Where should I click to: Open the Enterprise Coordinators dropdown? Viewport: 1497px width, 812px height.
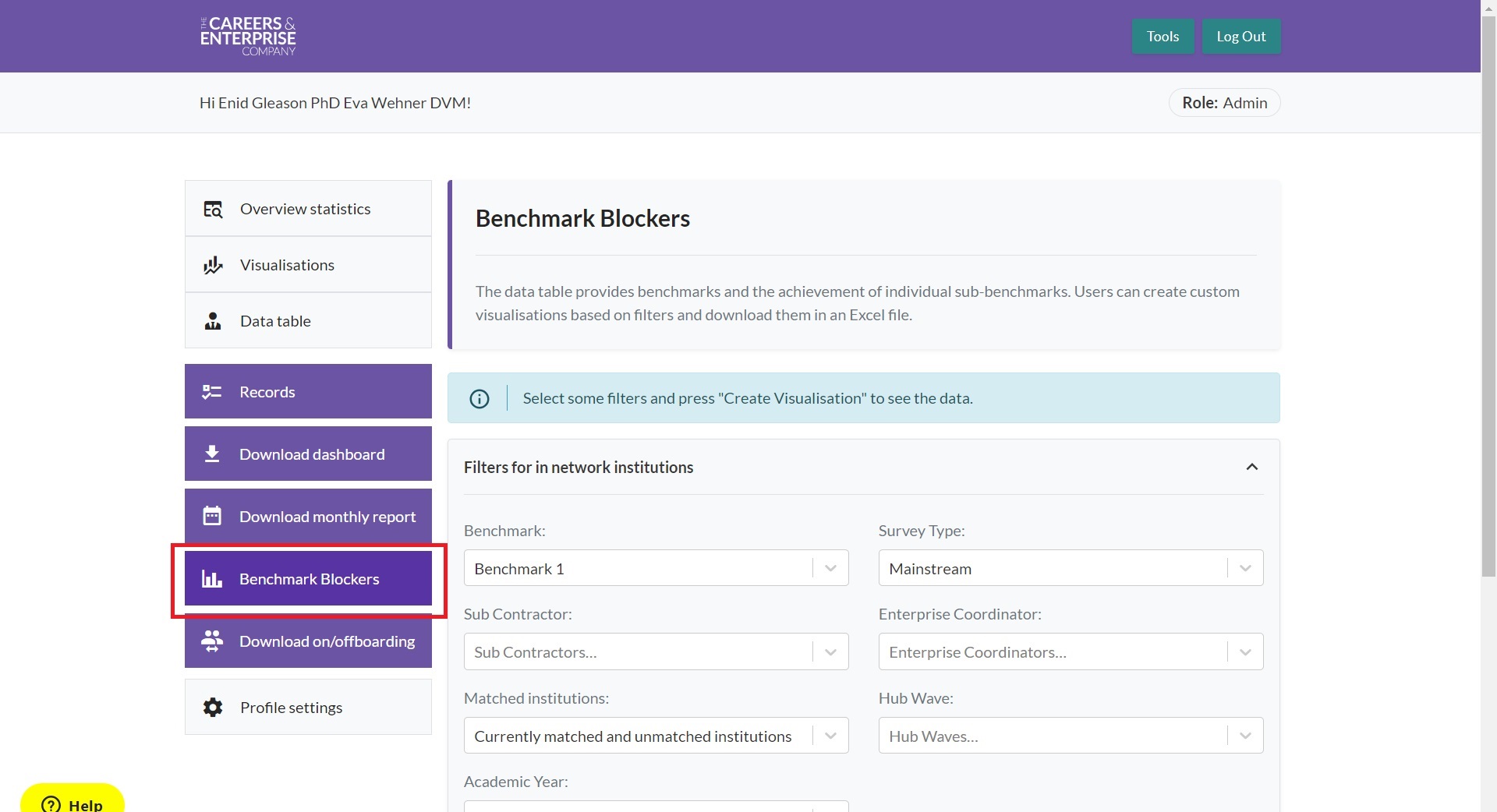pos(1070,651)
